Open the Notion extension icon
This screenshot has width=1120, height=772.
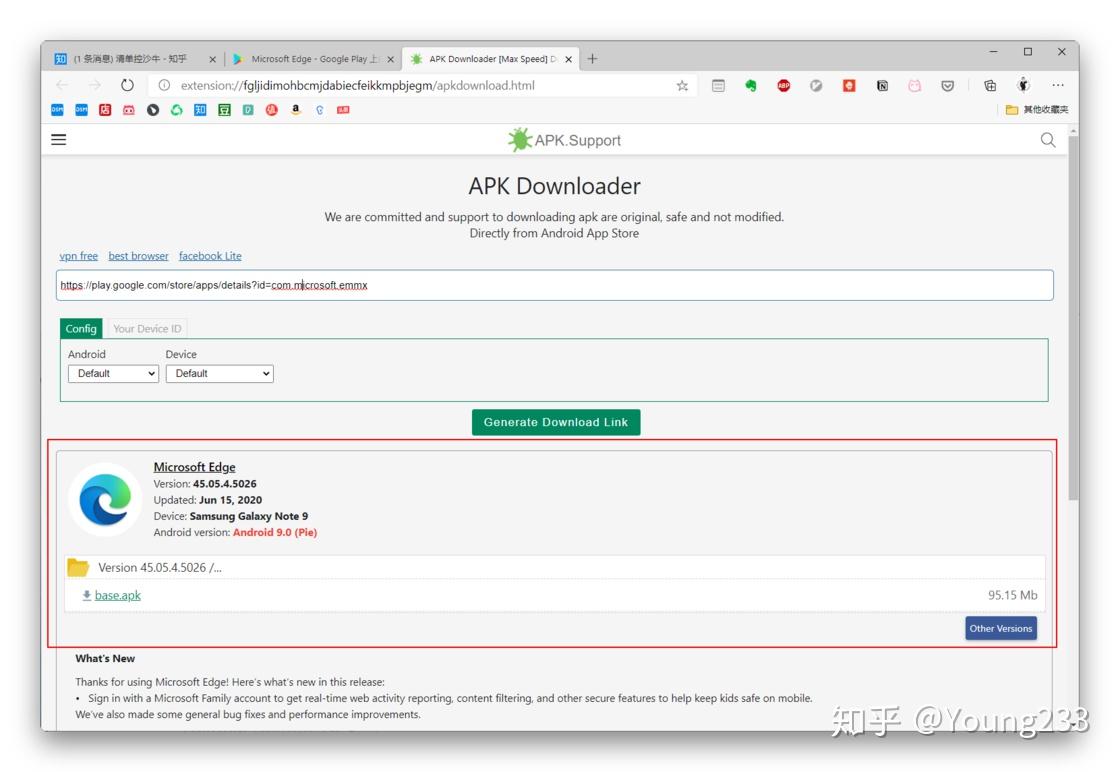click(882, 86)
